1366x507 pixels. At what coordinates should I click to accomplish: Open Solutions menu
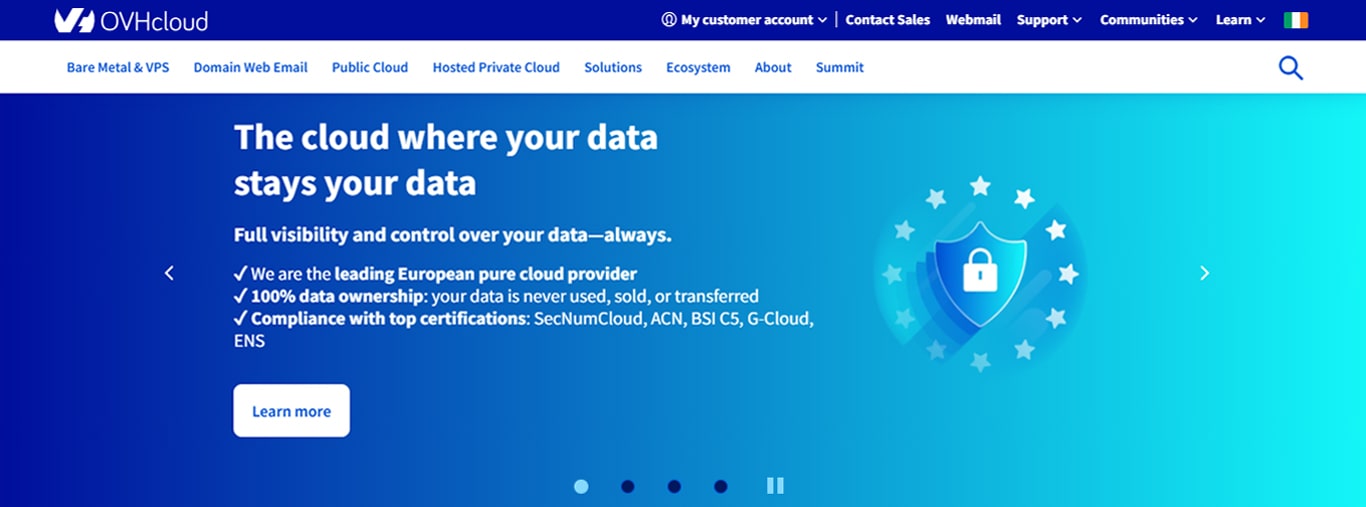tap(613, 68)
